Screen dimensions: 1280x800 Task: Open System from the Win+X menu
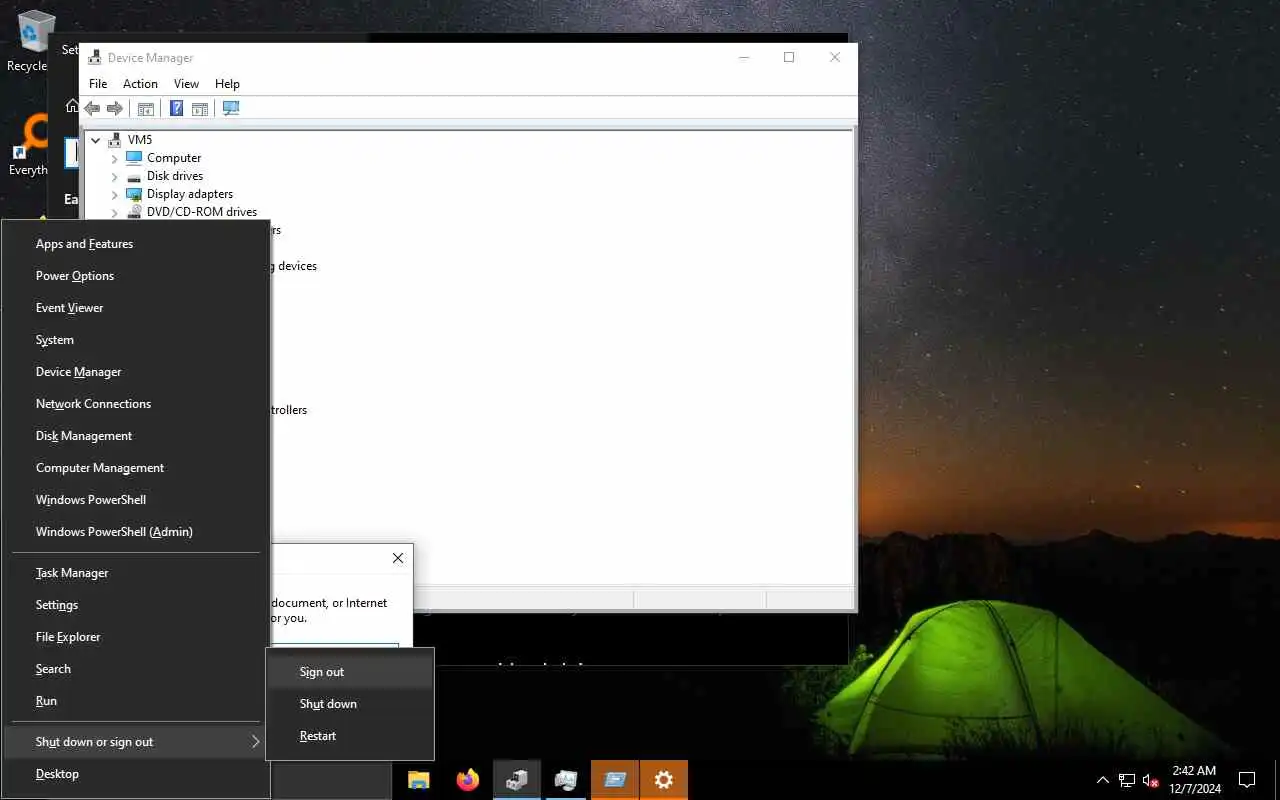(x=136, y=340)
